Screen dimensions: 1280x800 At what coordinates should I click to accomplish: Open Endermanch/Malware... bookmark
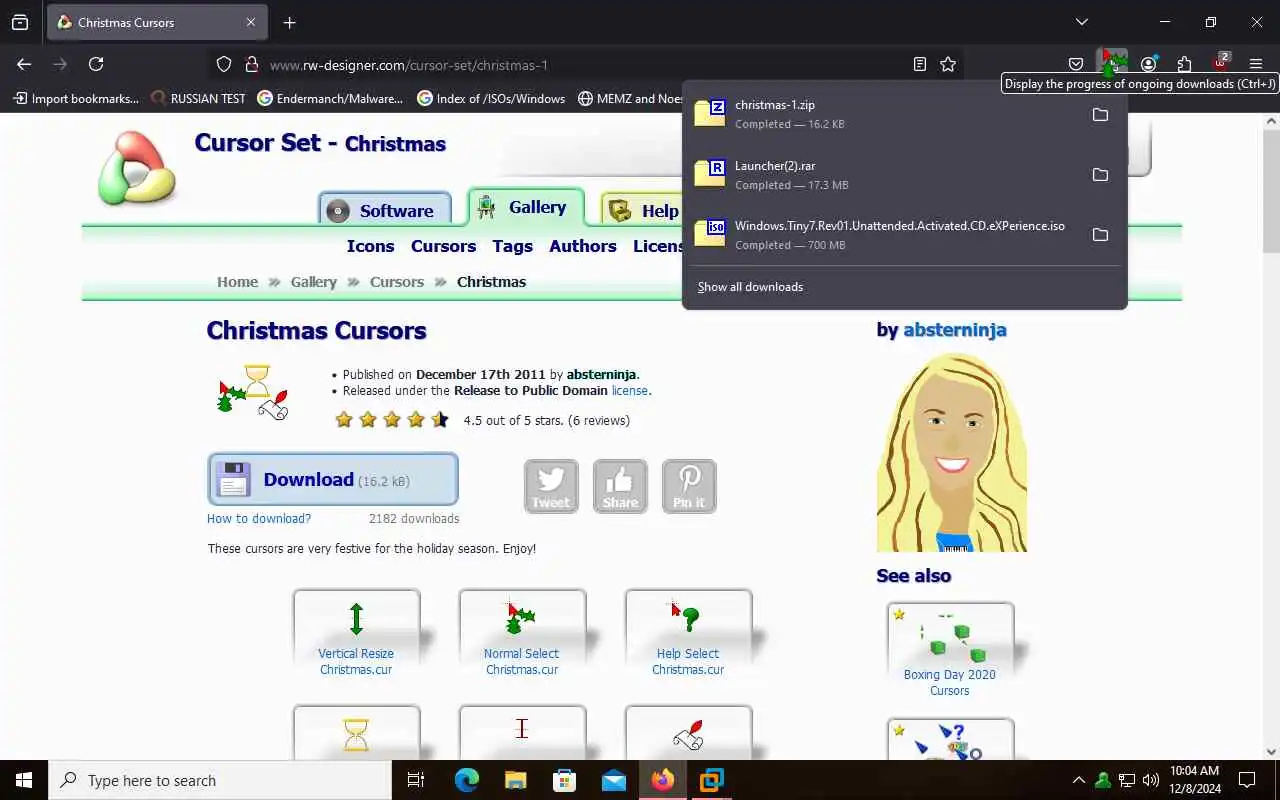click(330, 98)
